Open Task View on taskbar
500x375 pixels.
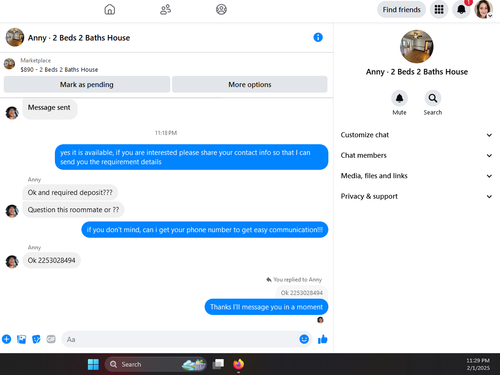218,364
